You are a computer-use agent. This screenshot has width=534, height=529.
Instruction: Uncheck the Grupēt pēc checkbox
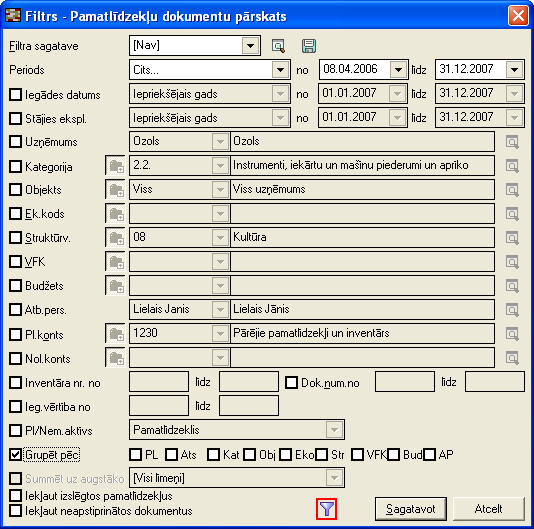point(15,454)
